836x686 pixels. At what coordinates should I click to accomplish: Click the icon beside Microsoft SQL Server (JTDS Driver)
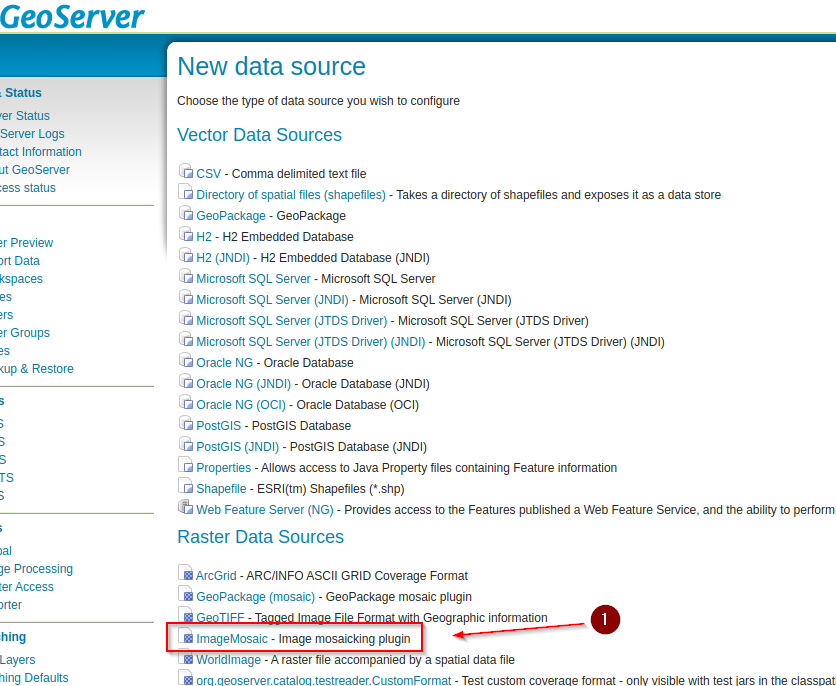coord(186,318)
